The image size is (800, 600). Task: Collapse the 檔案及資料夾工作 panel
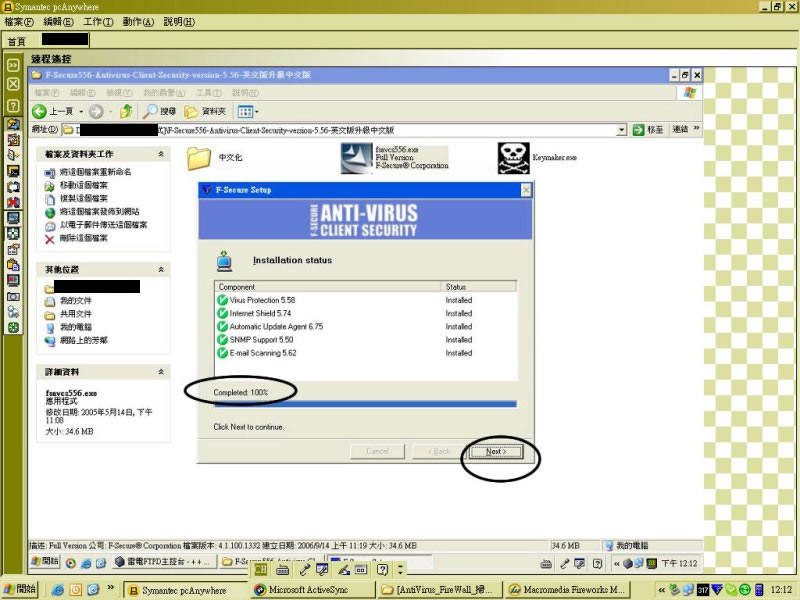pos(161,154)
